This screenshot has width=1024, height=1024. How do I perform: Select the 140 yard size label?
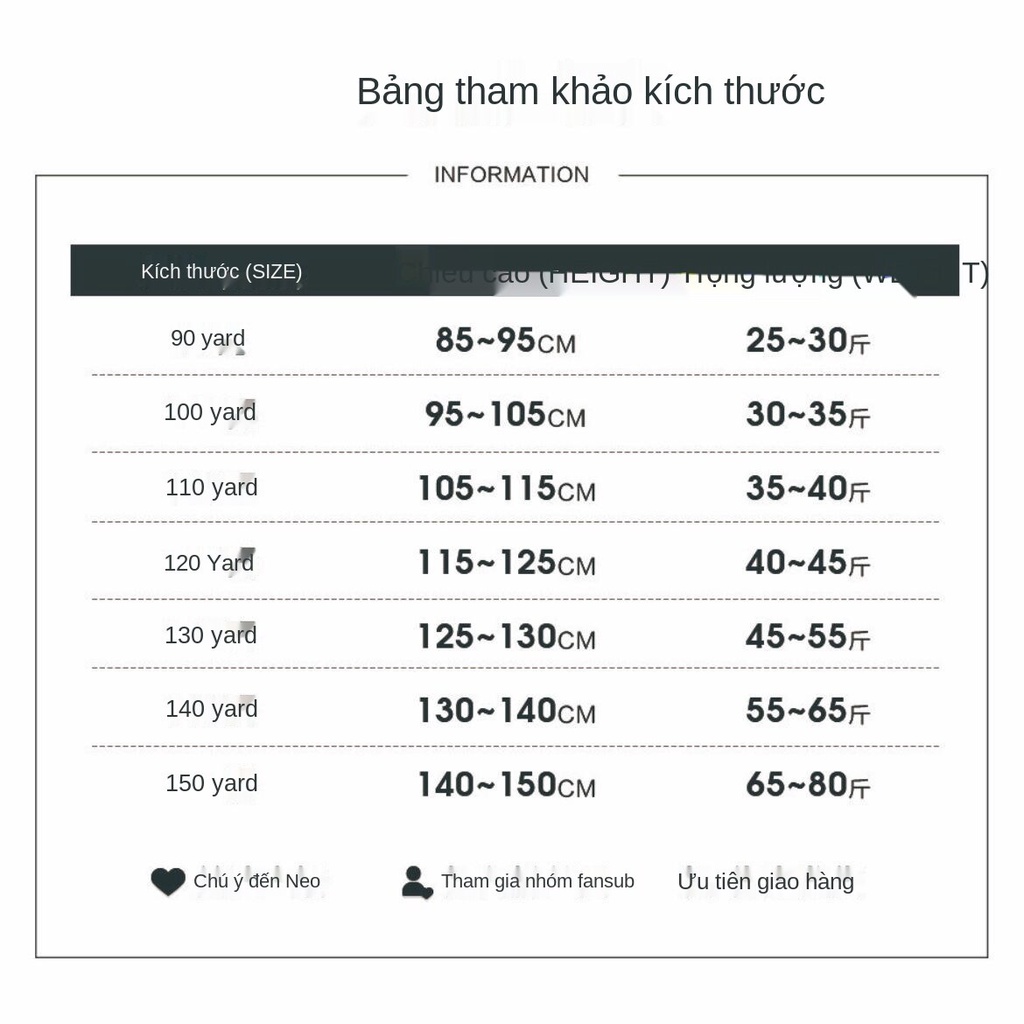211,709
